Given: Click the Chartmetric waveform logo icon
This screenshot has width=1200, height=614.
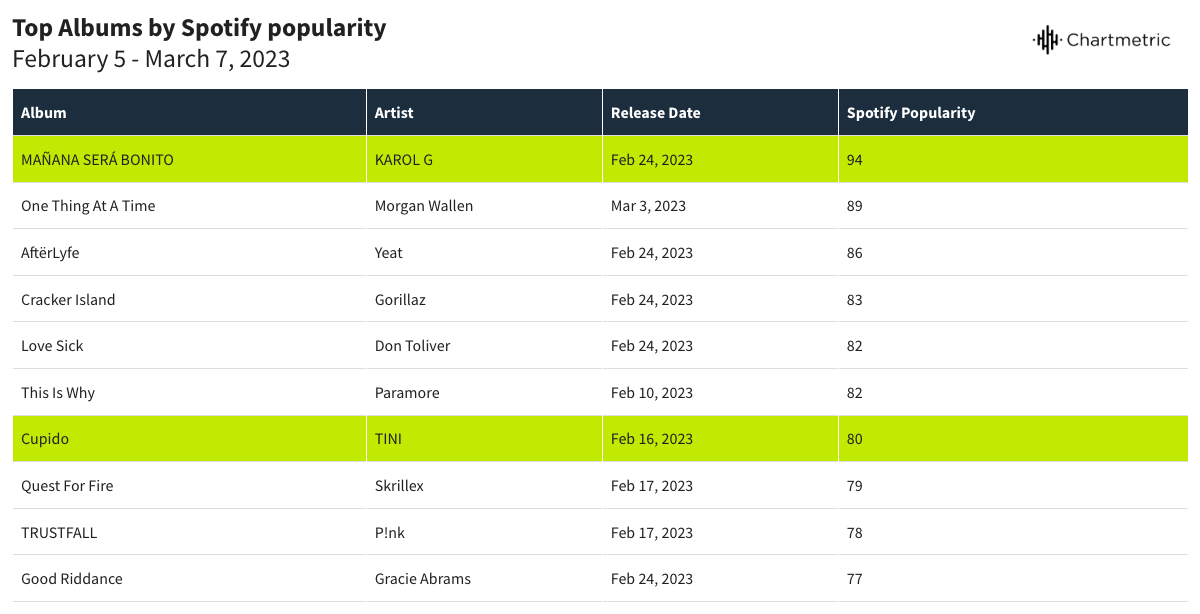Looking at the screenshot, I should pyautogui.click(x=1046, y=40).
